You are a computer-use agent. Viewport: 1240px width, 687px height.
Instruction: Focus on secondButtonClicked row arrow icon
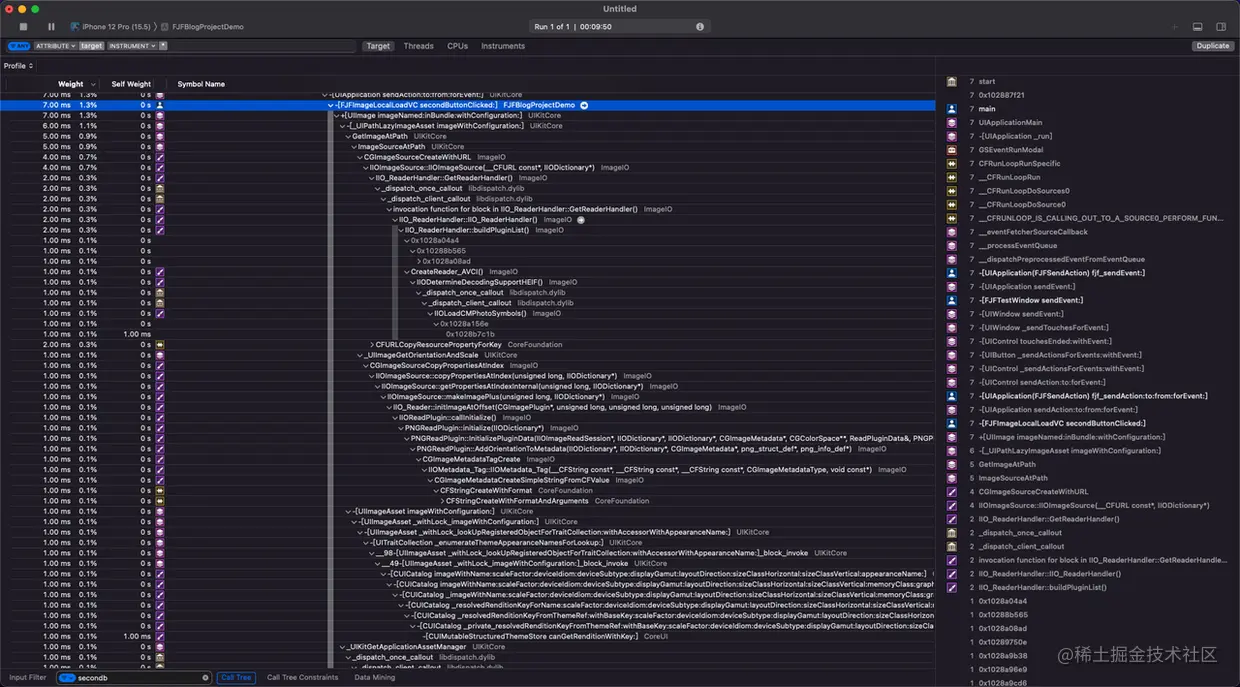[x=584, y=105]
